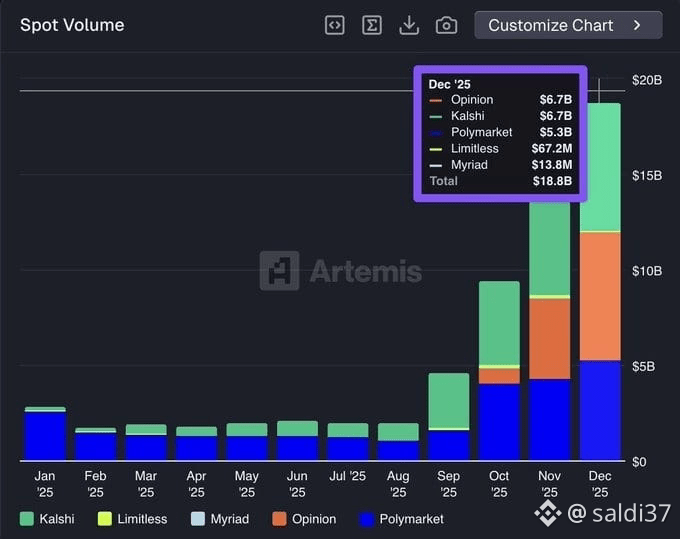The height and width of the screenshot is (539, 680).
Task: Click the Oct '25 Polymarket blue segment
Action: tap(499, 421)
